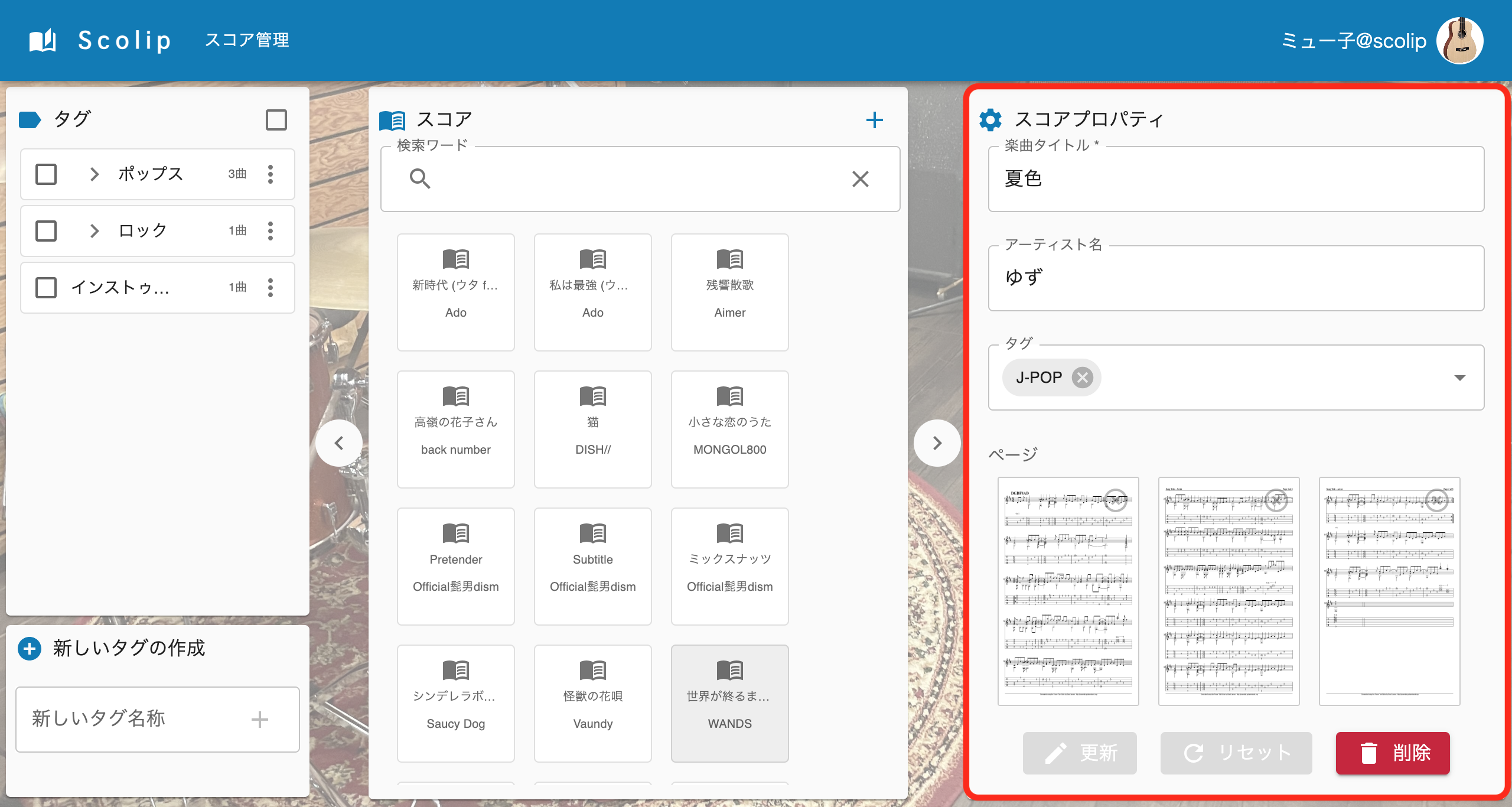Click the plus icon in the new tag name field
Screen dimensions: 1512x807
coord(259,719)
